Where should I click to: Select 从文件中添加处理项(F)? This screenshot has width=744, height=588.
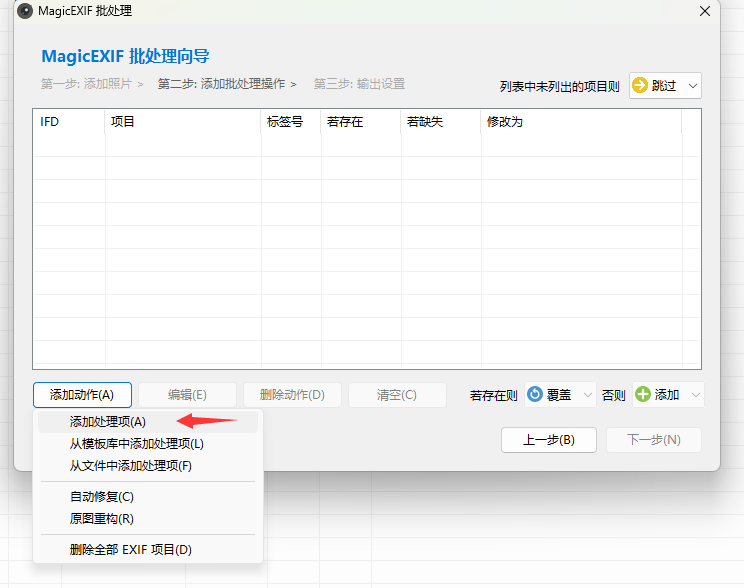coord(148,466)
